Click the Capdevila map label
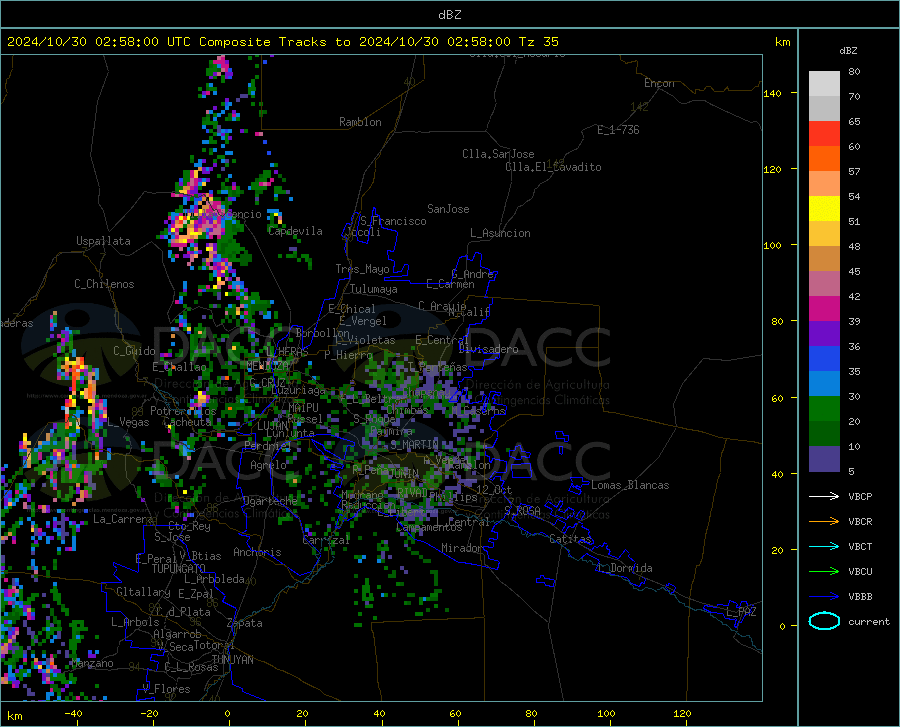The image size is (900, 727). 295,231
